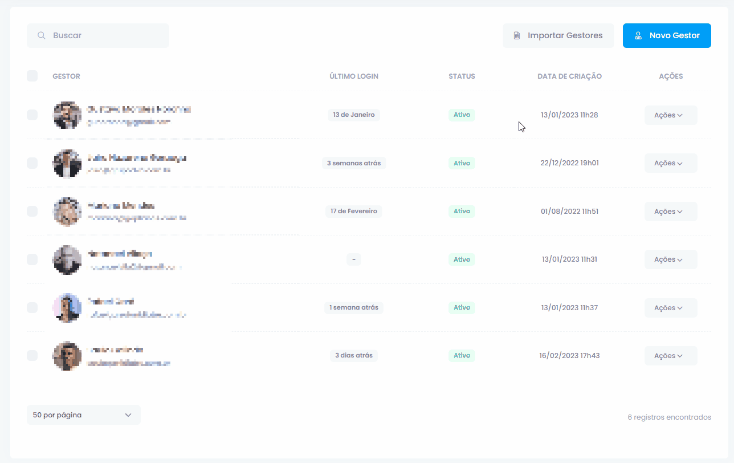Click the '01/08/2022 11h51' creation date

coord(569,211)
